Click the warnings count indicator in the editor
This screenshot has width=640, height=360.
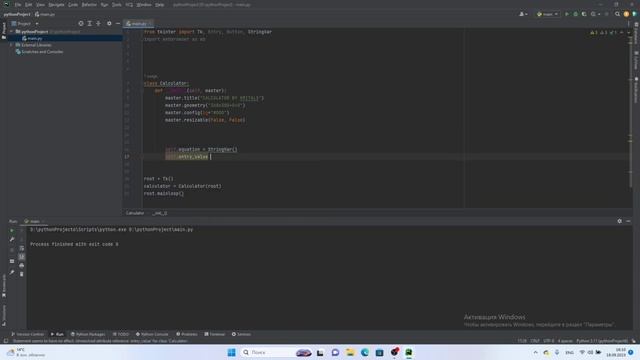tap(593, 33)
